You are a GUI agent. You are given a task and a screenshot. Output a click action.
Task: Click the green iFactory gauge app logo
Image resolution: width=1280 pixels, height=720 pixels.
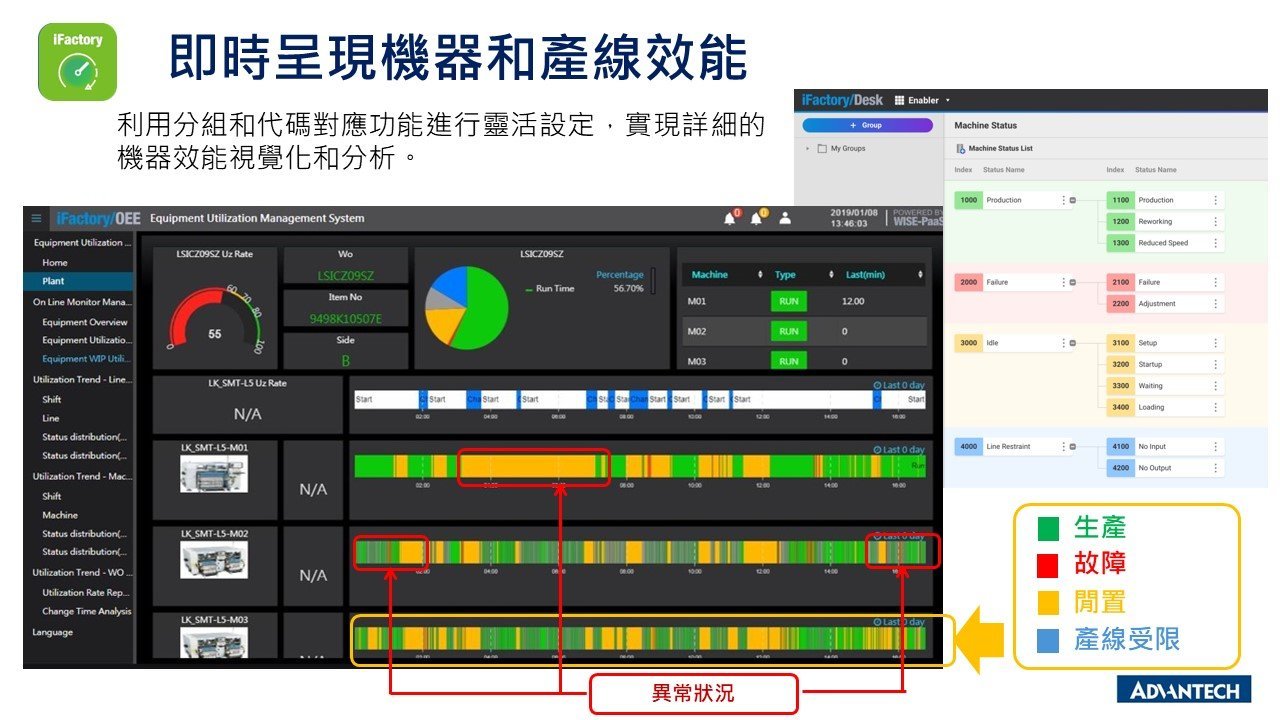(x=77, y=62)
